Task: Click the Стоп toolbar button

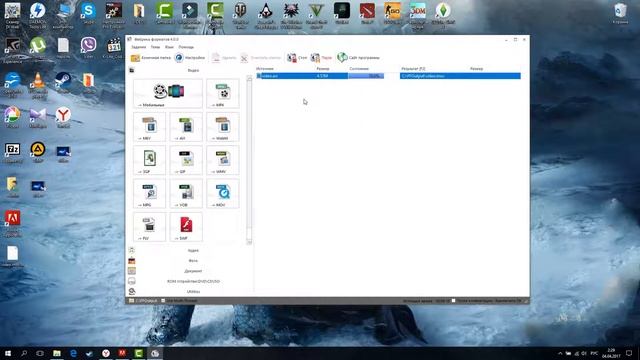Action: (x=297, y=58)
